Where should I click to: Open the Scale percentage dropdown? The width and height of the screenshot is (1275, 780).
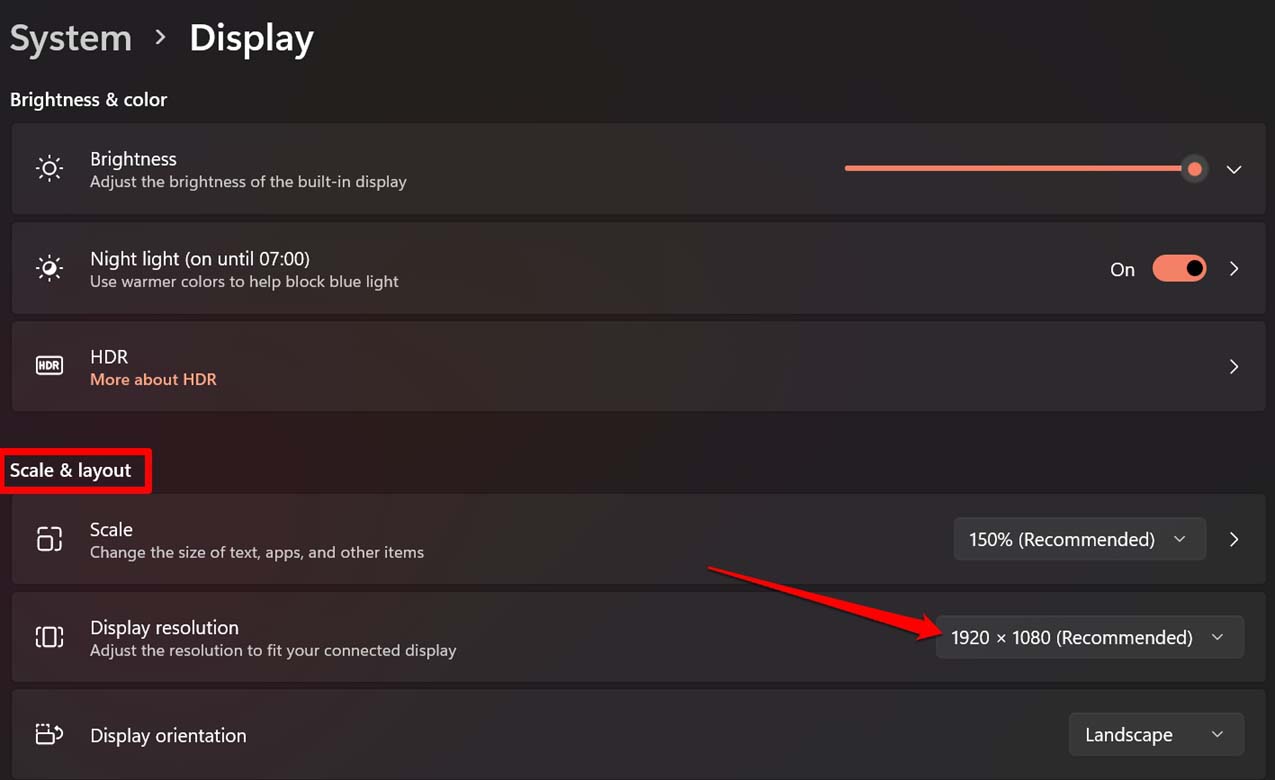(x=1079, y=538)
